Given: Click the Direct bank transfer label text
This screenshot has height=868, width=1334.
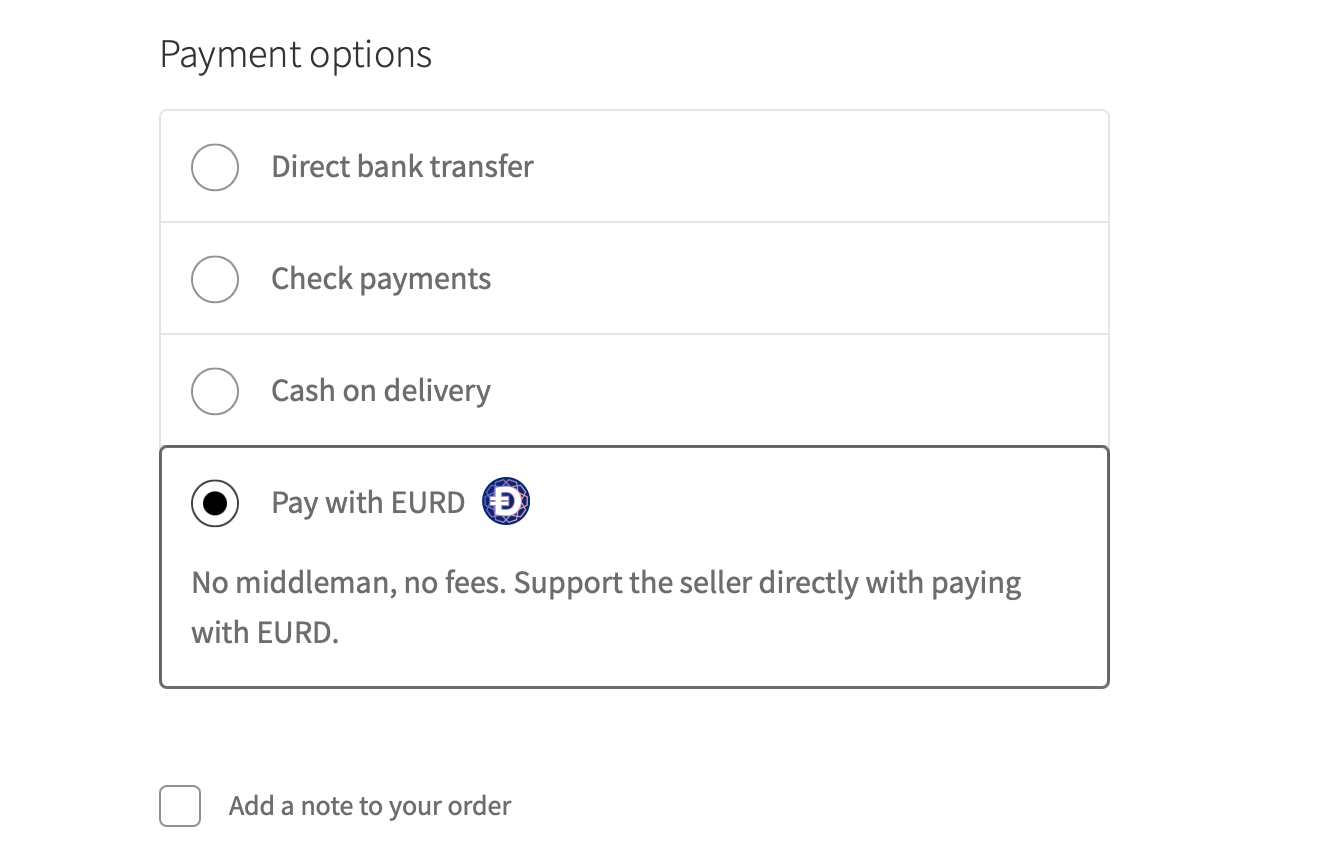Looking at the screenshot, I should coord(402,167).
